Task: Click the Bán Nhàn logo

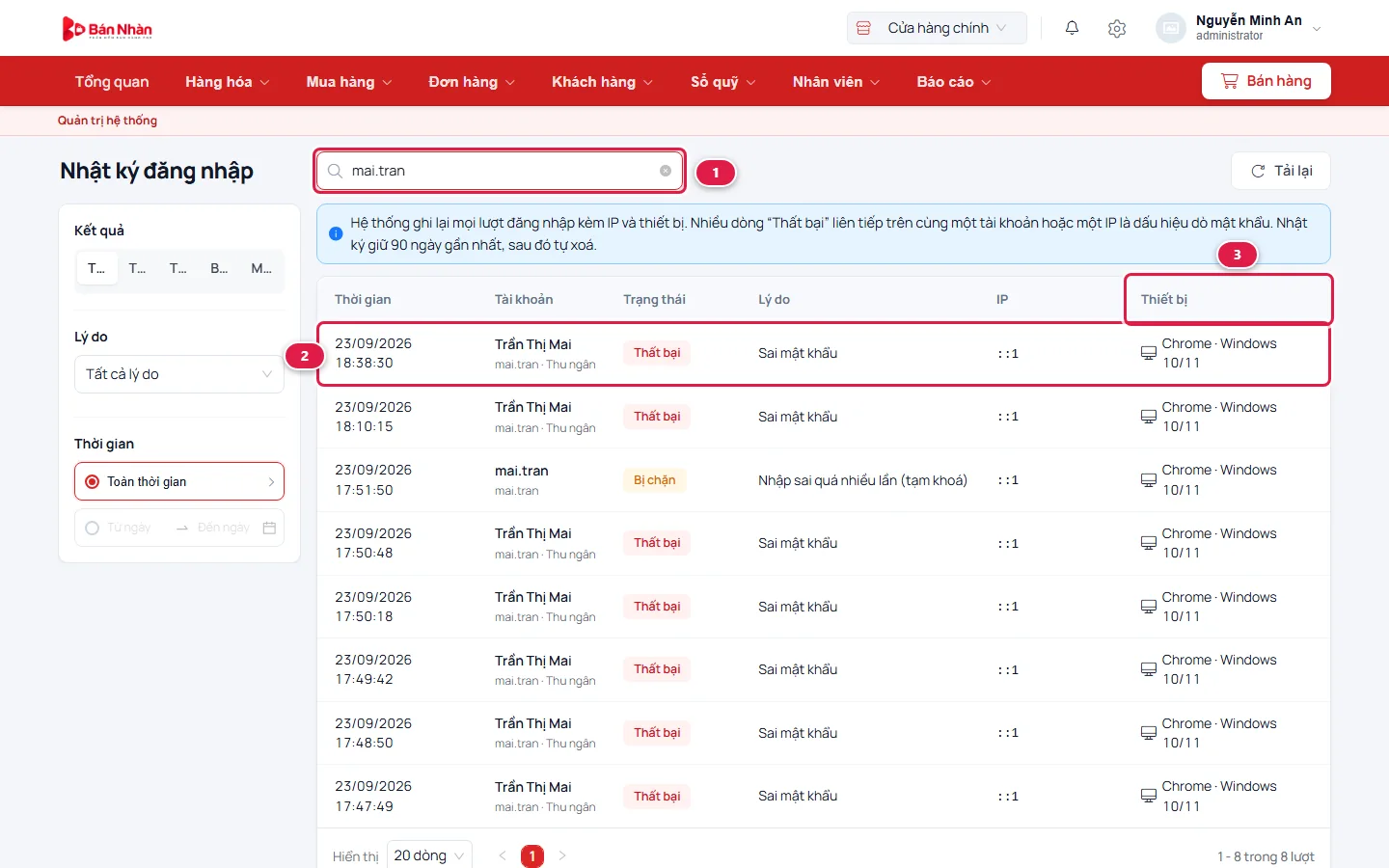Action: click(x=107, y=29)
